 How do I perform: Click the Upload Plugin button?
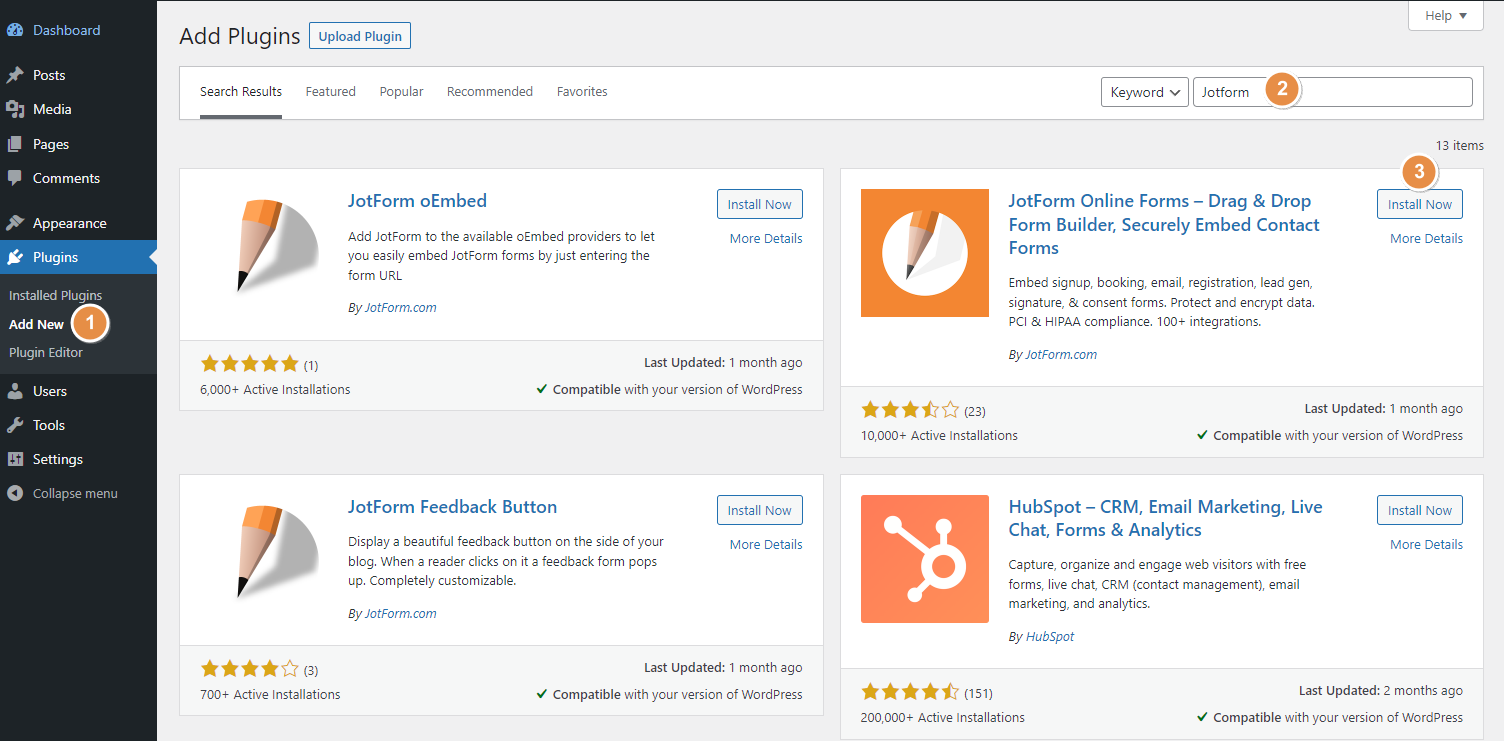(x=360, y=36)
